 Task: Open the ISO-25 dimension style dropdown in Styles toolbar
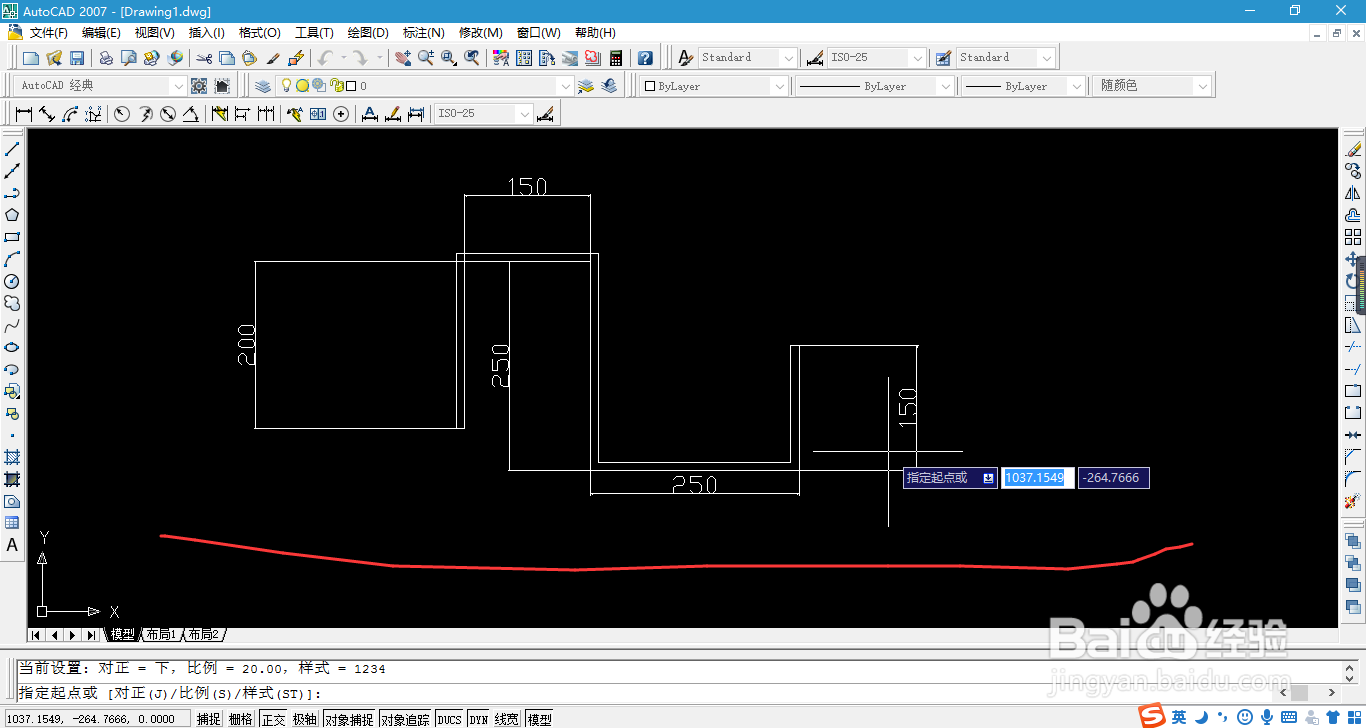tap(917, 58)
